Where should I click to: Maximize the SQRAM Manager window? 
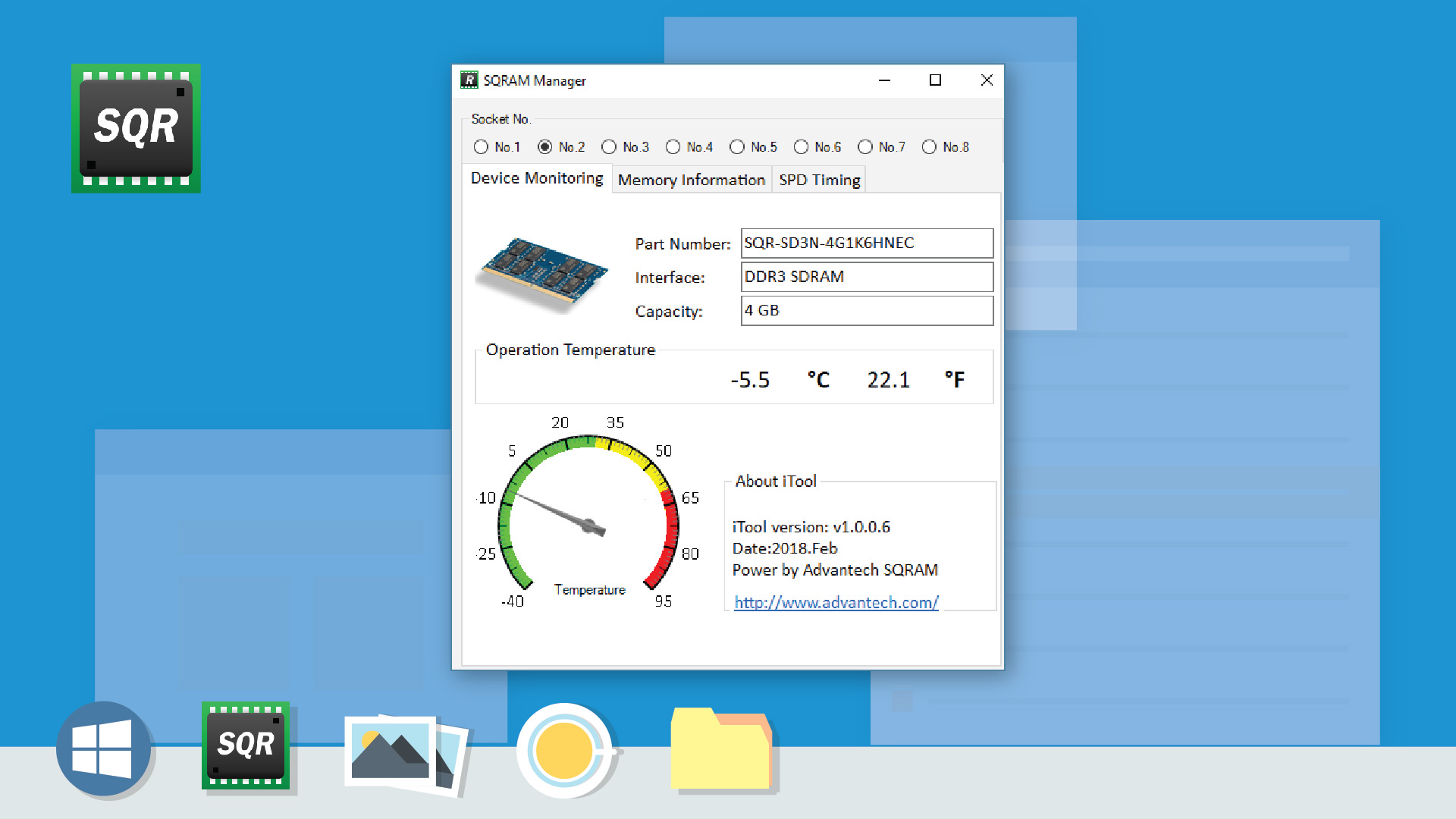pyautogui.click(x=935, y=80)
